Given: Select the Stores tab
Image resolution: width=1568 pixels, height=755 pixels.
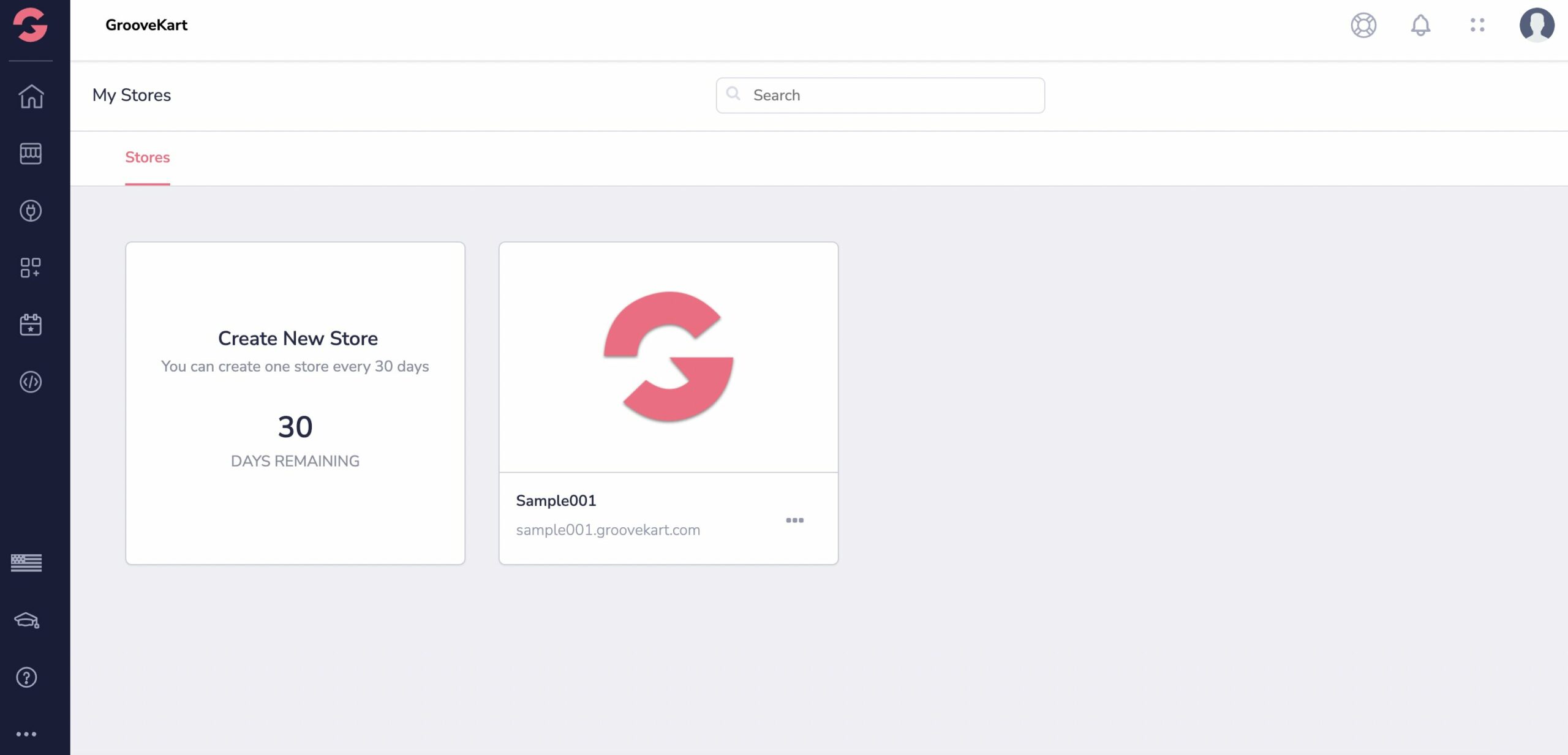Looking at the screenshot, I should pos(148,157).
